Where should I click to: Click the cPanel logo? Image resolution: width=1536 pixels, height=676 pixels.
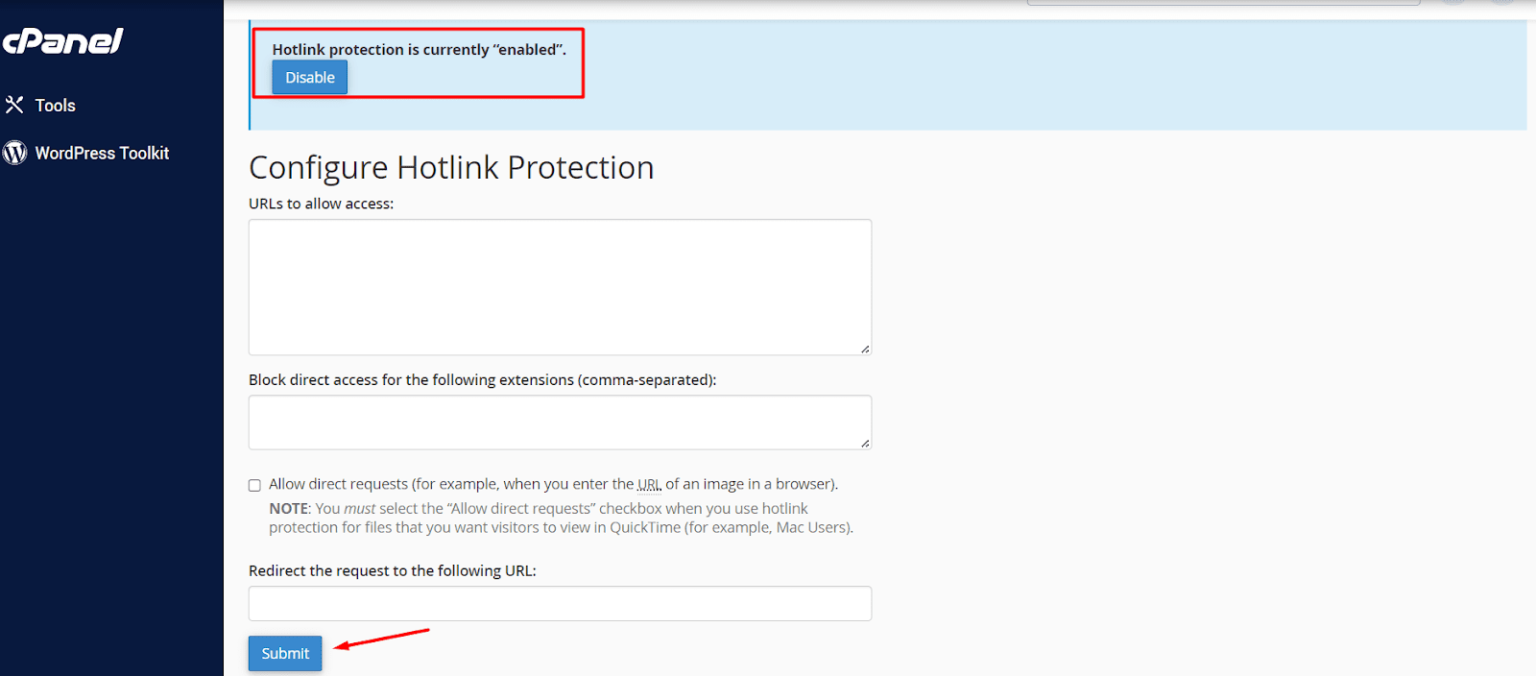point(63,42)
